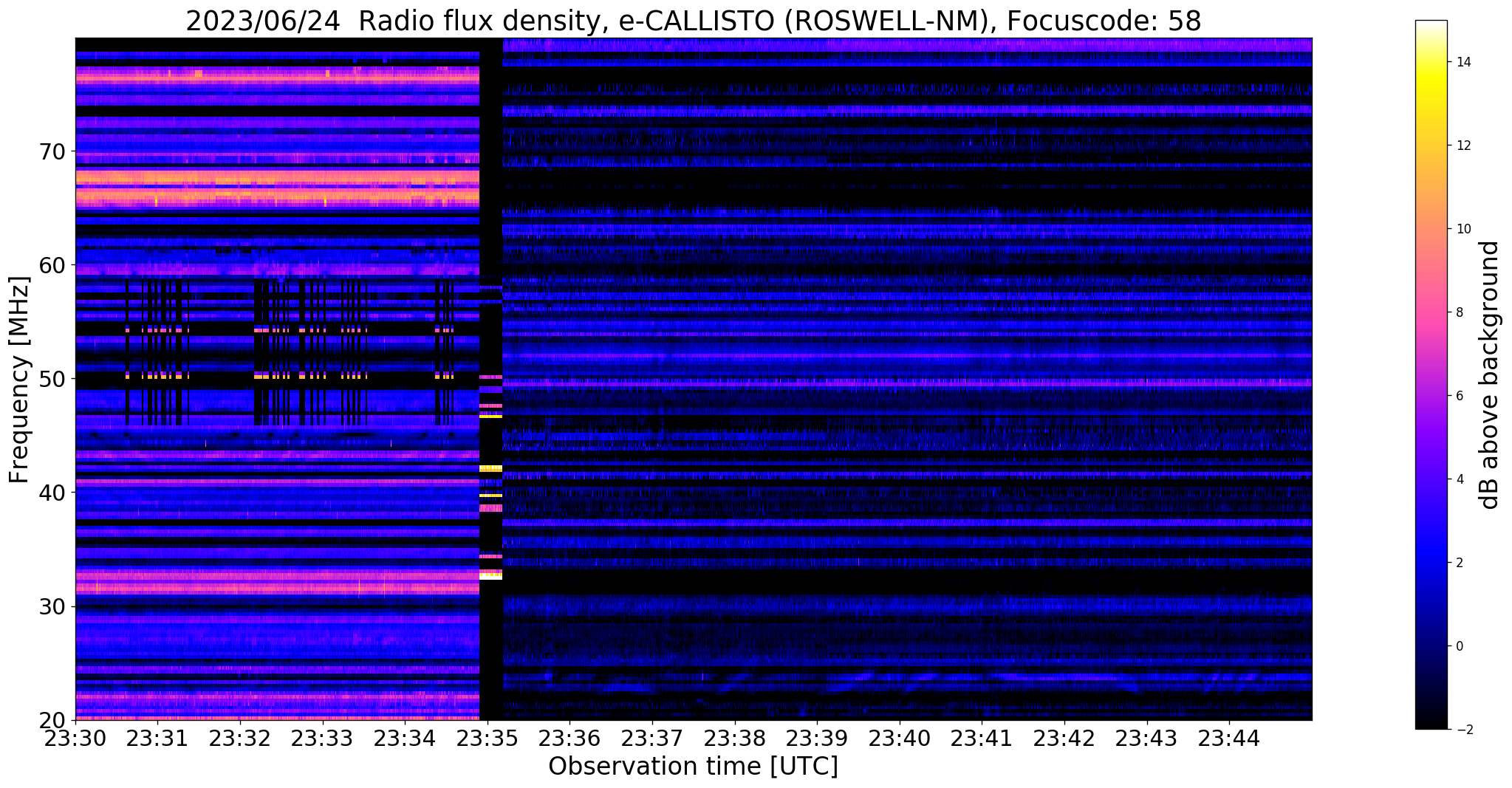
Task: Click the colorbar tick label 4
Action: 1459,479
